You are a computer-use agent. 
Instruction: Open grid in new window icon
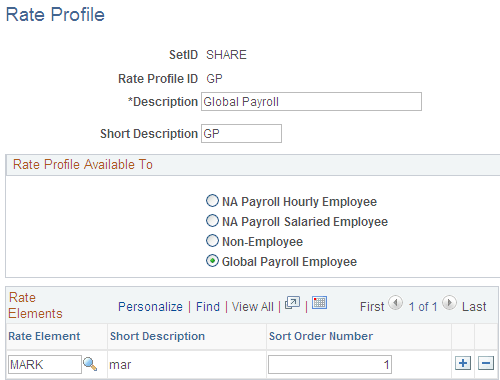[x=292, y=303]
